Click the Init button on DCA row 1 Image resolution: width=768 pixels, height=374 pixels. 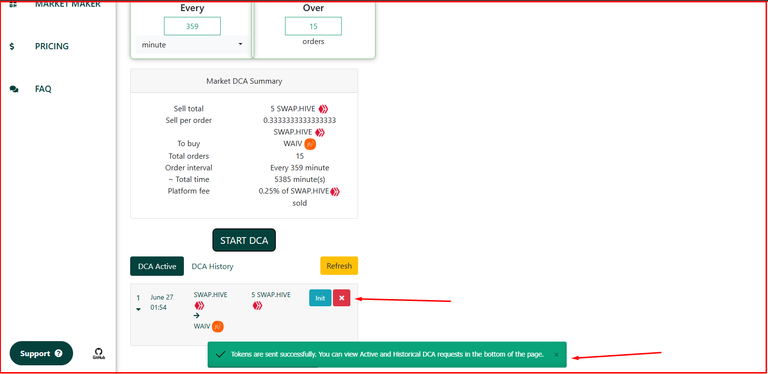(x=320, y=298)
